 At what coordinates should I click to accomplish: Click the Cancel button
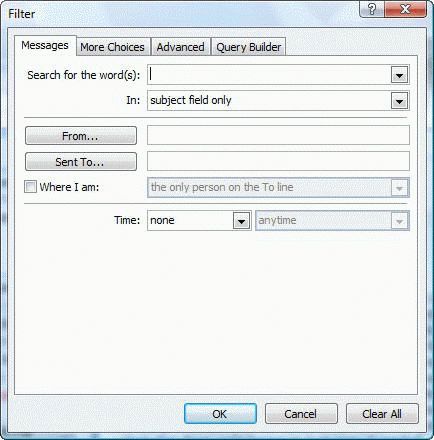click(301, 414)
